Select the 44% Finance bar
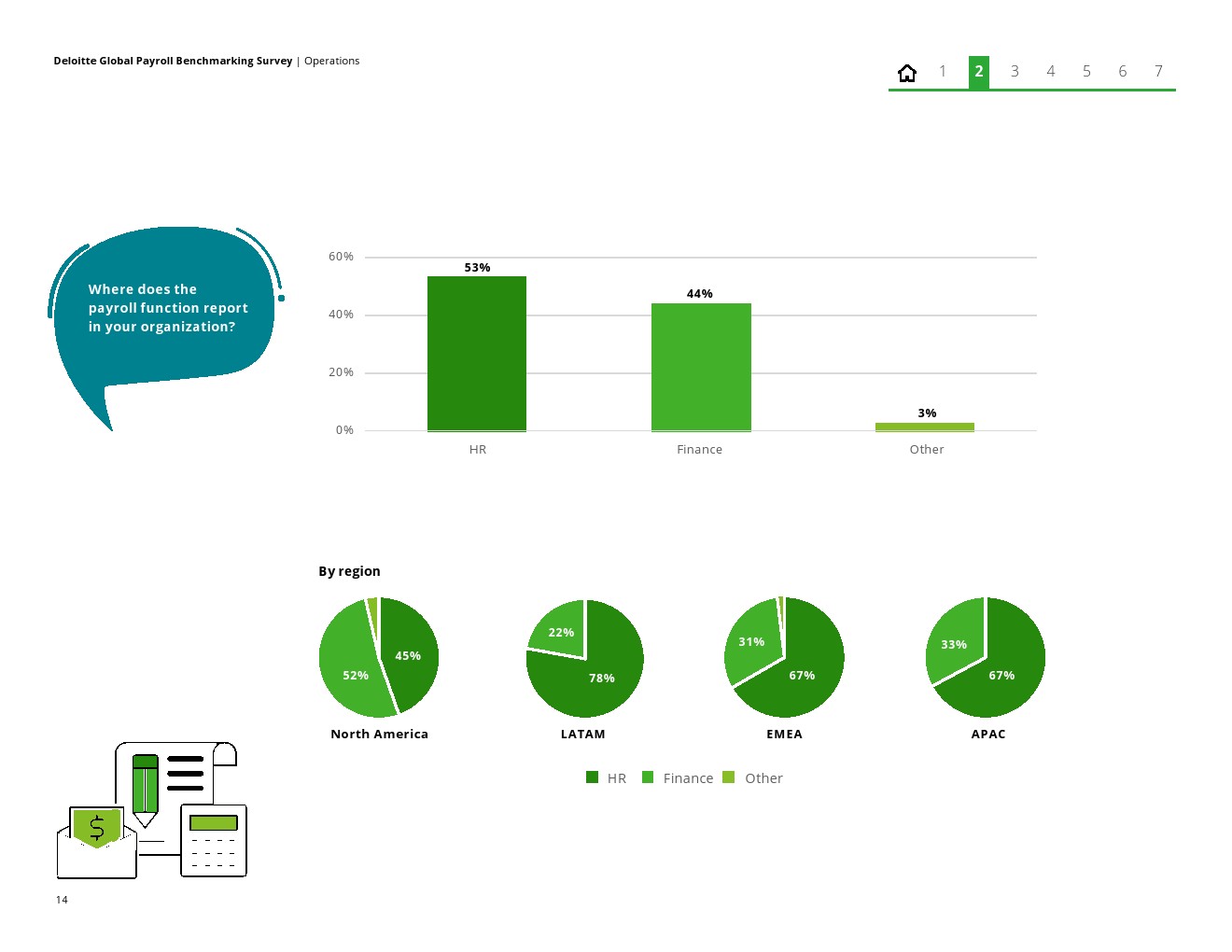Image resolution: width=1232 pixels, height=952 pixels. pos(701,367)
